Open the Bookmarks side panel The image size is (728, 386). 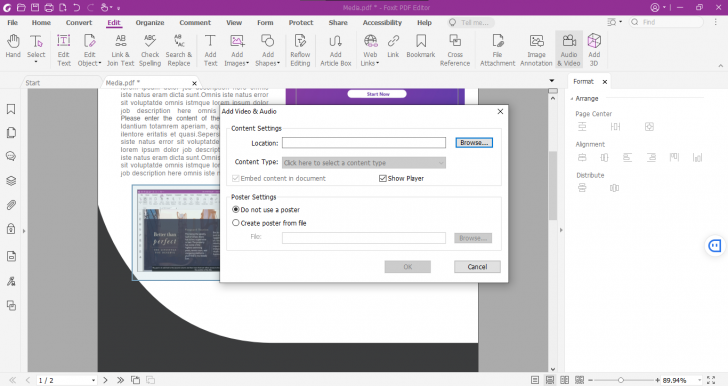point(11,109)
